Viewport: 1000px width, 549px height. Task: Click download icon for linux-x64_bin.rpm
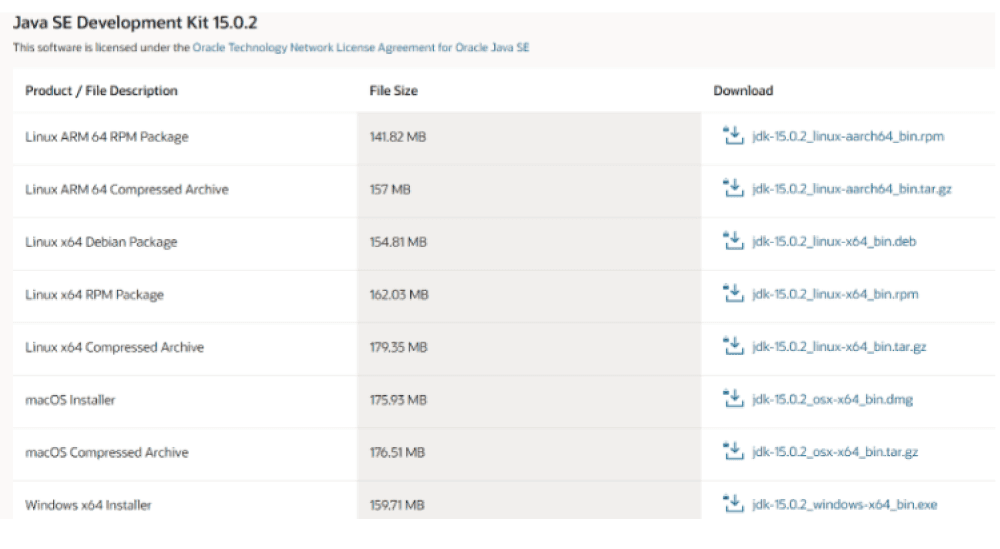(733, 293)
